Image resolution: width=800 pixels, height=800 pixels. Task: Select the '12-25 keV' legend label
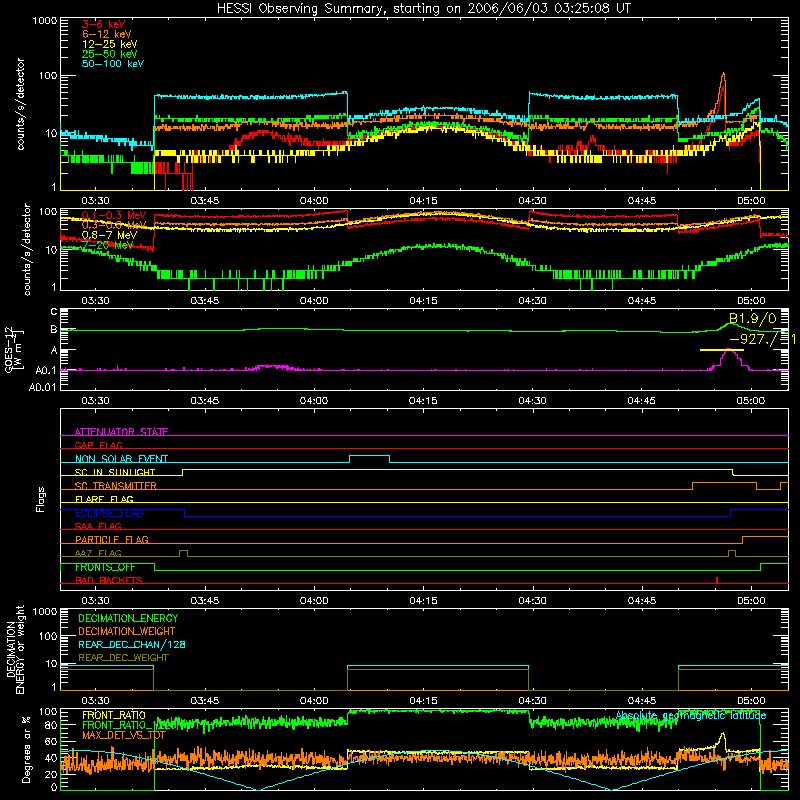click(x=110, y=44)
